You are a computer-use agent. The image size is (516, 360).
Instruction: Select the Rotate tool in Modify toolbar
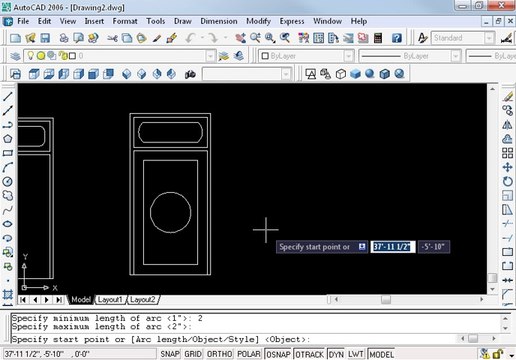tap(507, 181)
